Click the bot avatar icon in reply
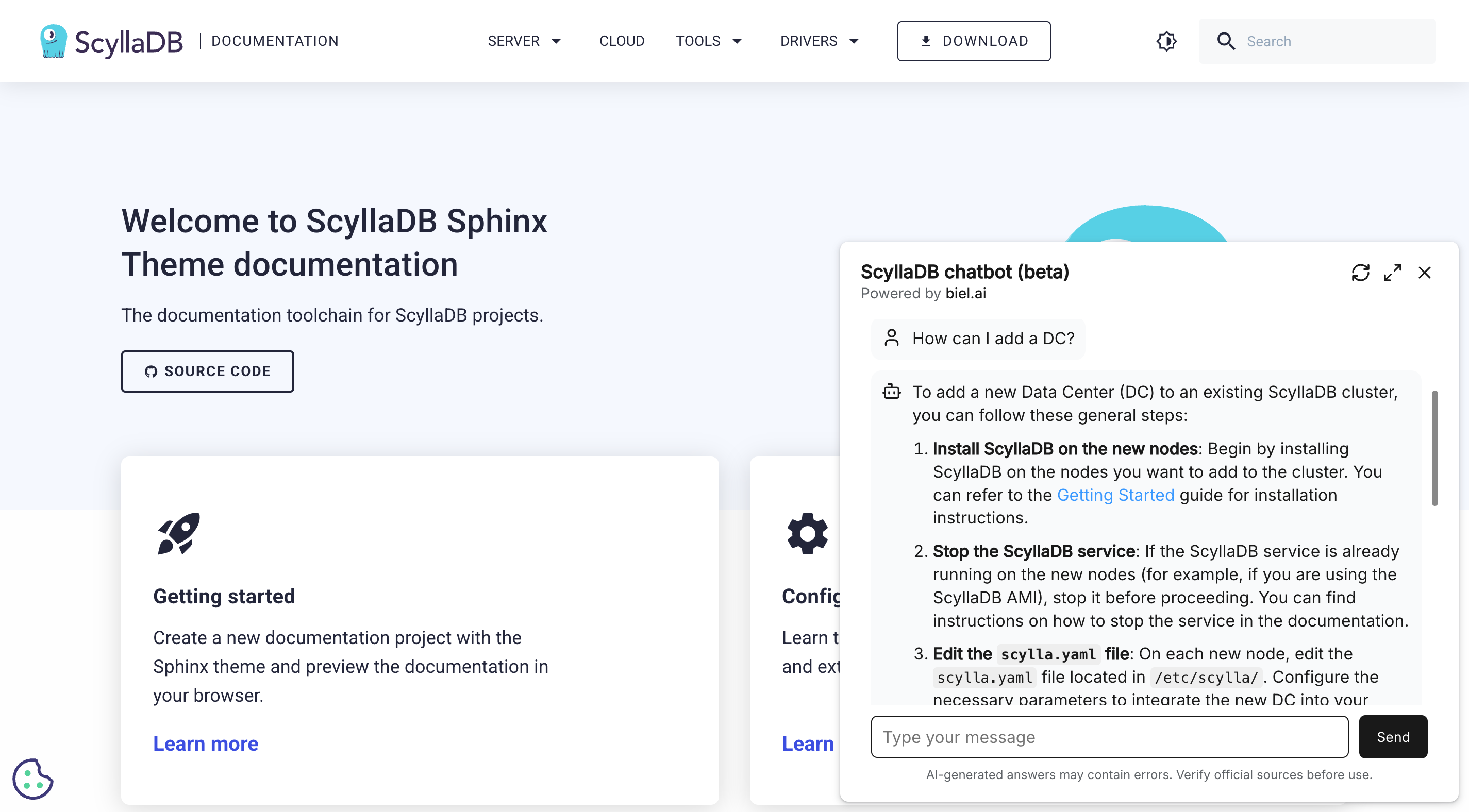1469x812 pixels. pyautogui.click(x=891, y=392)
